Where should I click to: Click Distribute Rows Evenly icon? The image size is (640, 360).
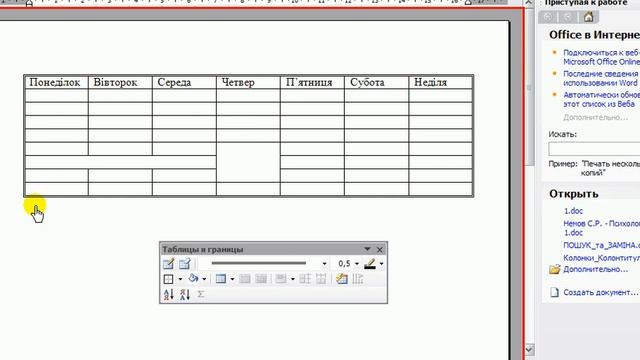point(305,279)
